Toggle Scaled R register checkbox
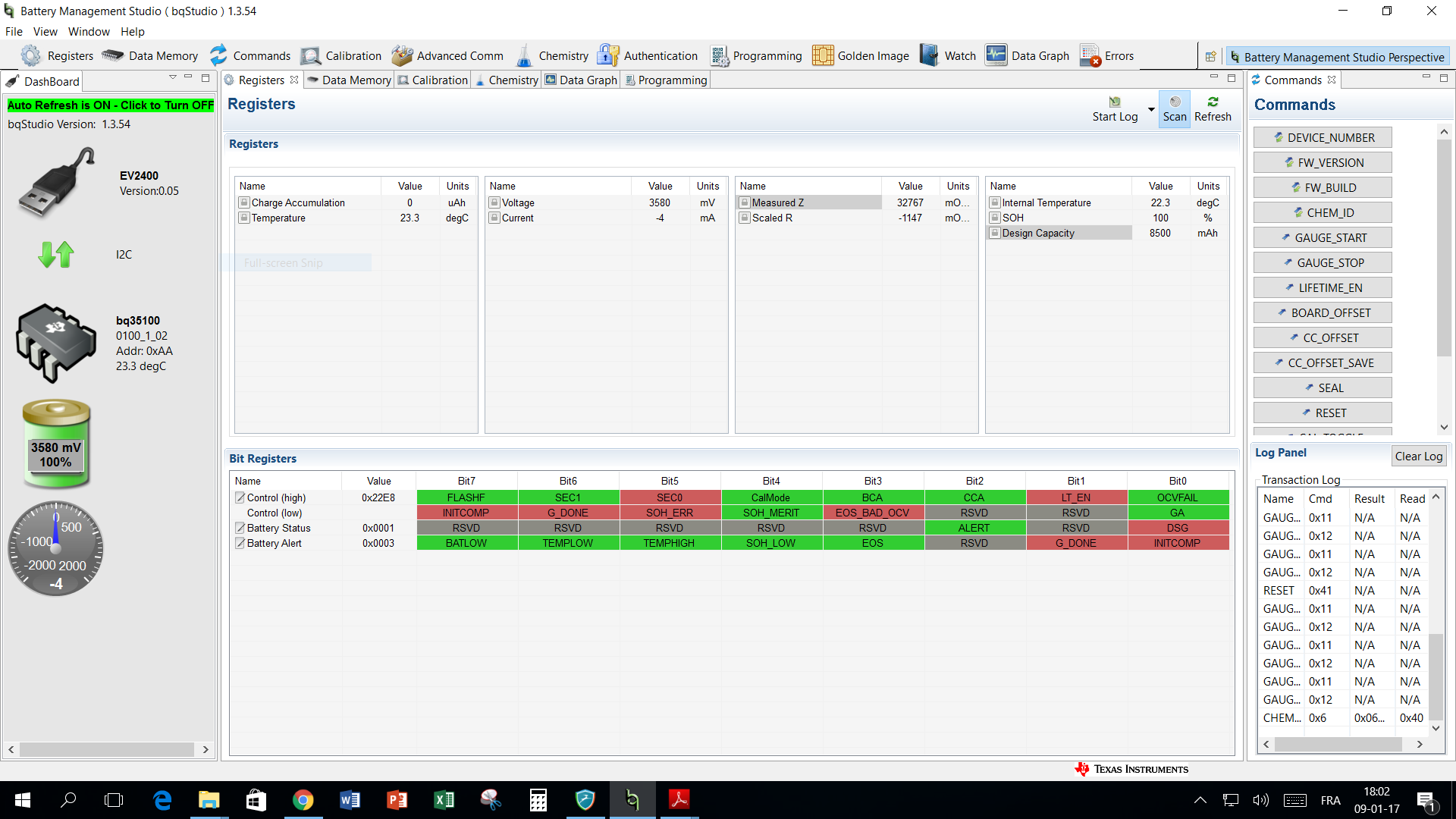Viewport: 1456px width, 819px height. click(x=745, y=218)
